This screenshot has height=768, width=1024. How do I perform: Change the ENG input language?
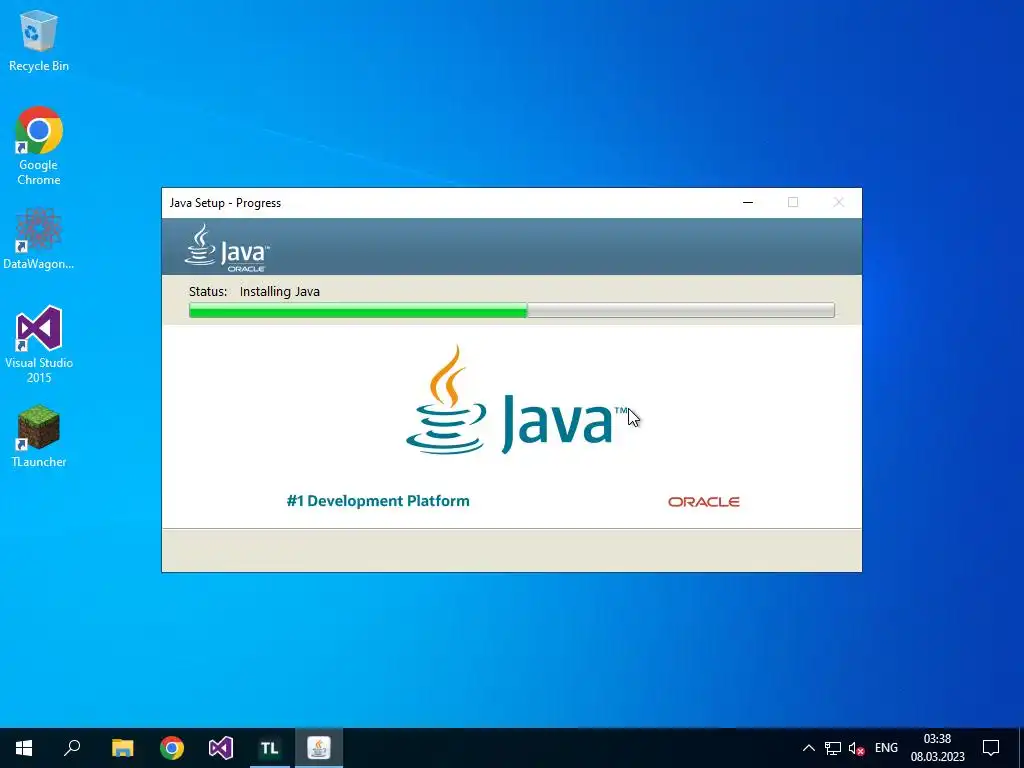(886, 748)
